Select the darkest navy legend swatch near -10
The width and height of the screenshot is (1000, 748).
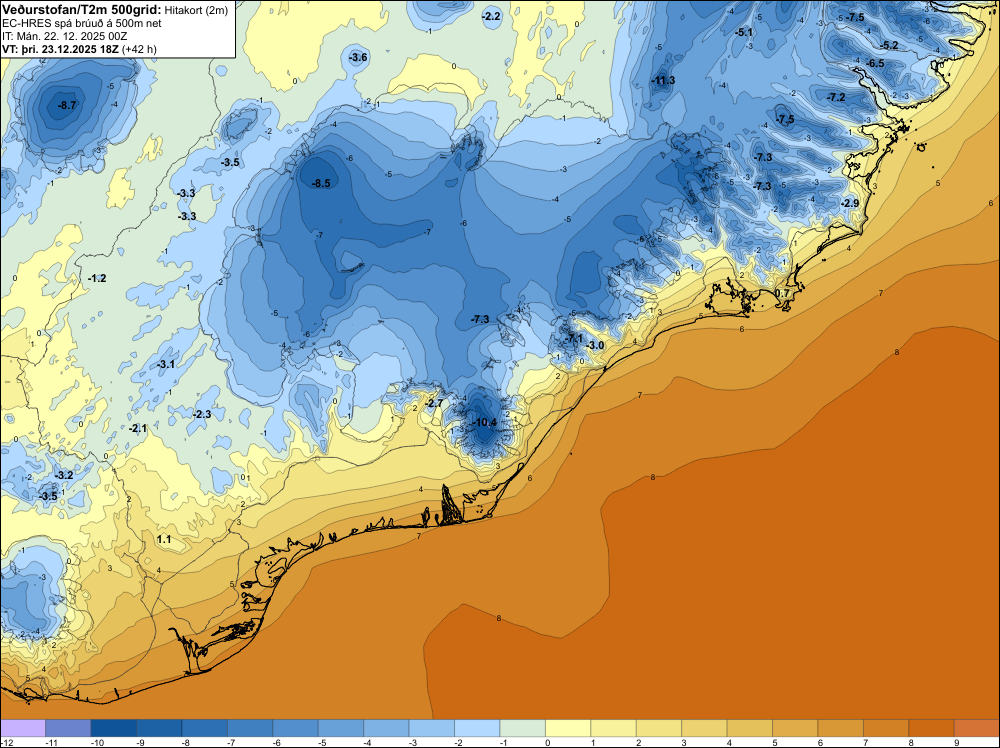point(114,728)
